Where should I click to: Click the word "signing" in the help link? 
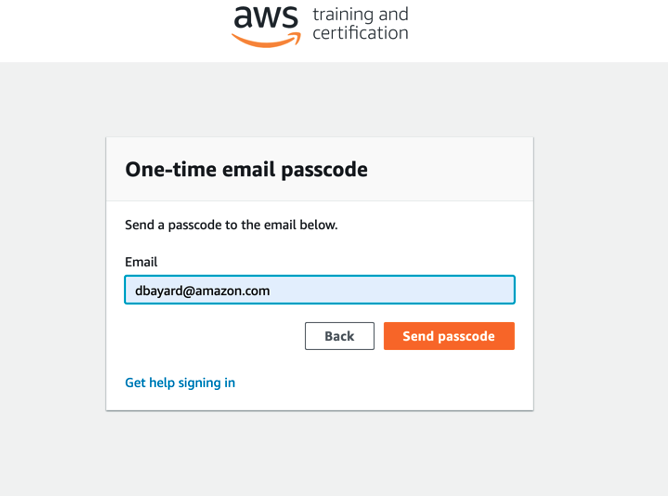202,382
